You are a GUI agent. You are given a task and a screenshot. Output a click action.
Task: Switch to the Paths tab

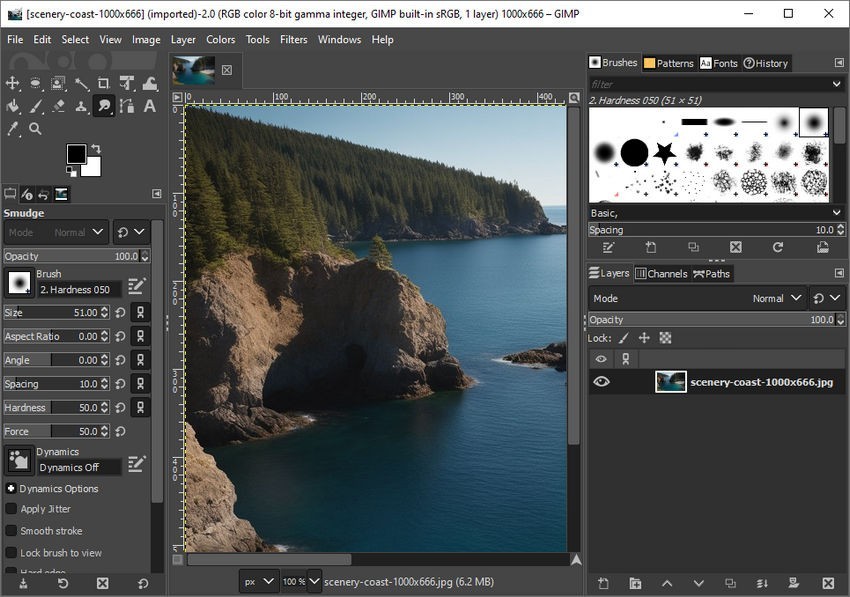coord(712,273)
